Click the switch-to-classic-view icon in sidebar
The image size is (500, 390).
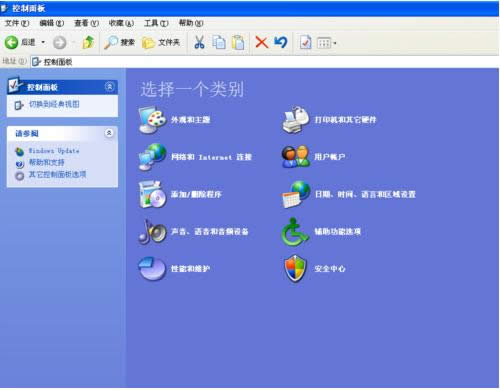(19, 105)
